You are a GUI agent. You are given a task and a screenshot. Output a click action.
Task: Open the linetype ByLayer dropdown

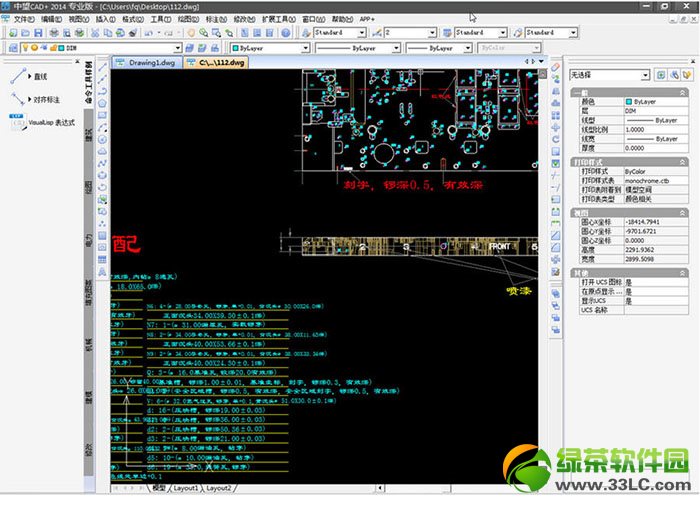pos(396,48)
